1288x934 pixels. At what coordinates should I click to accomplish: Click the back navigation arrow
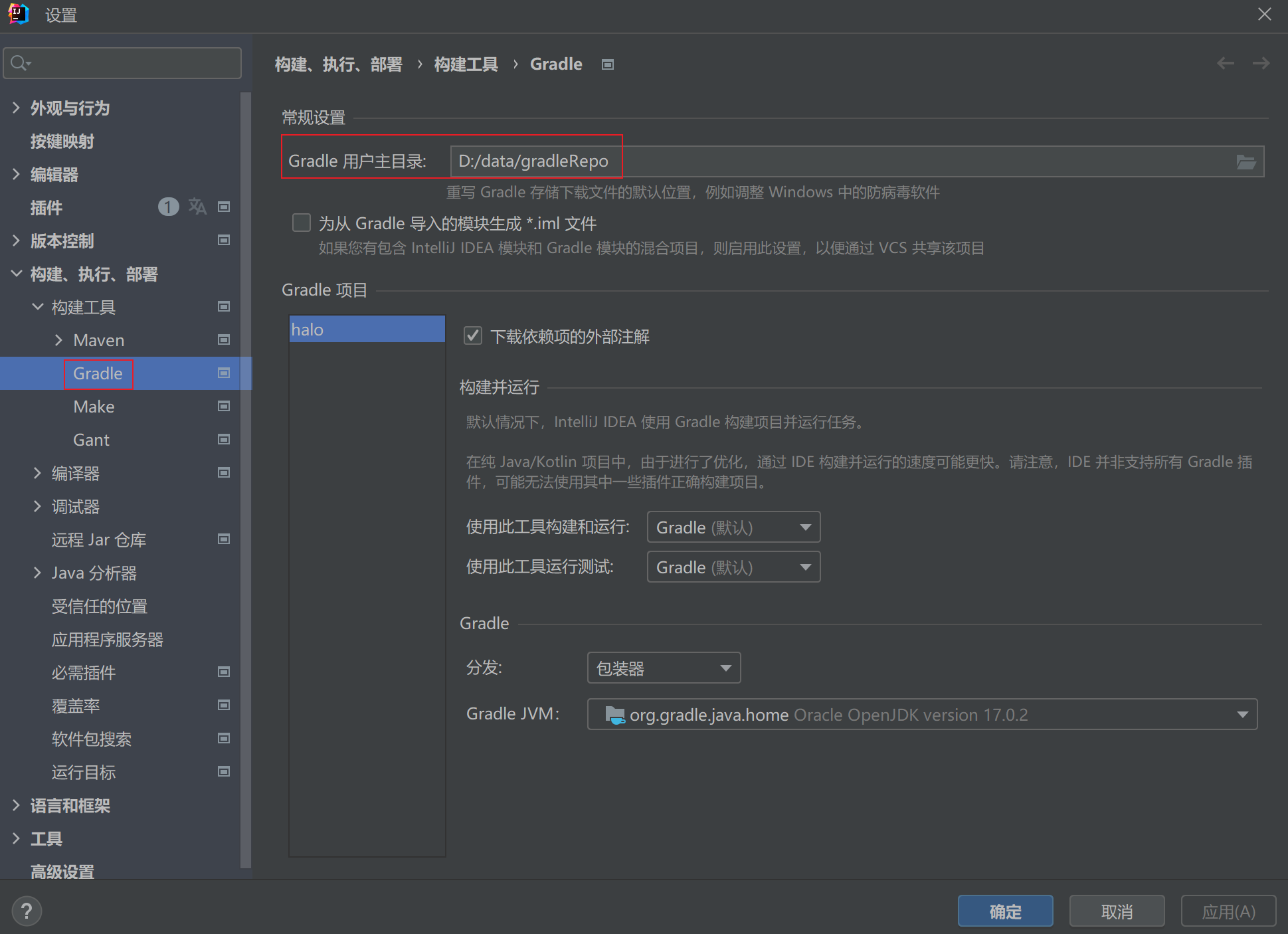coord(1226,63)
